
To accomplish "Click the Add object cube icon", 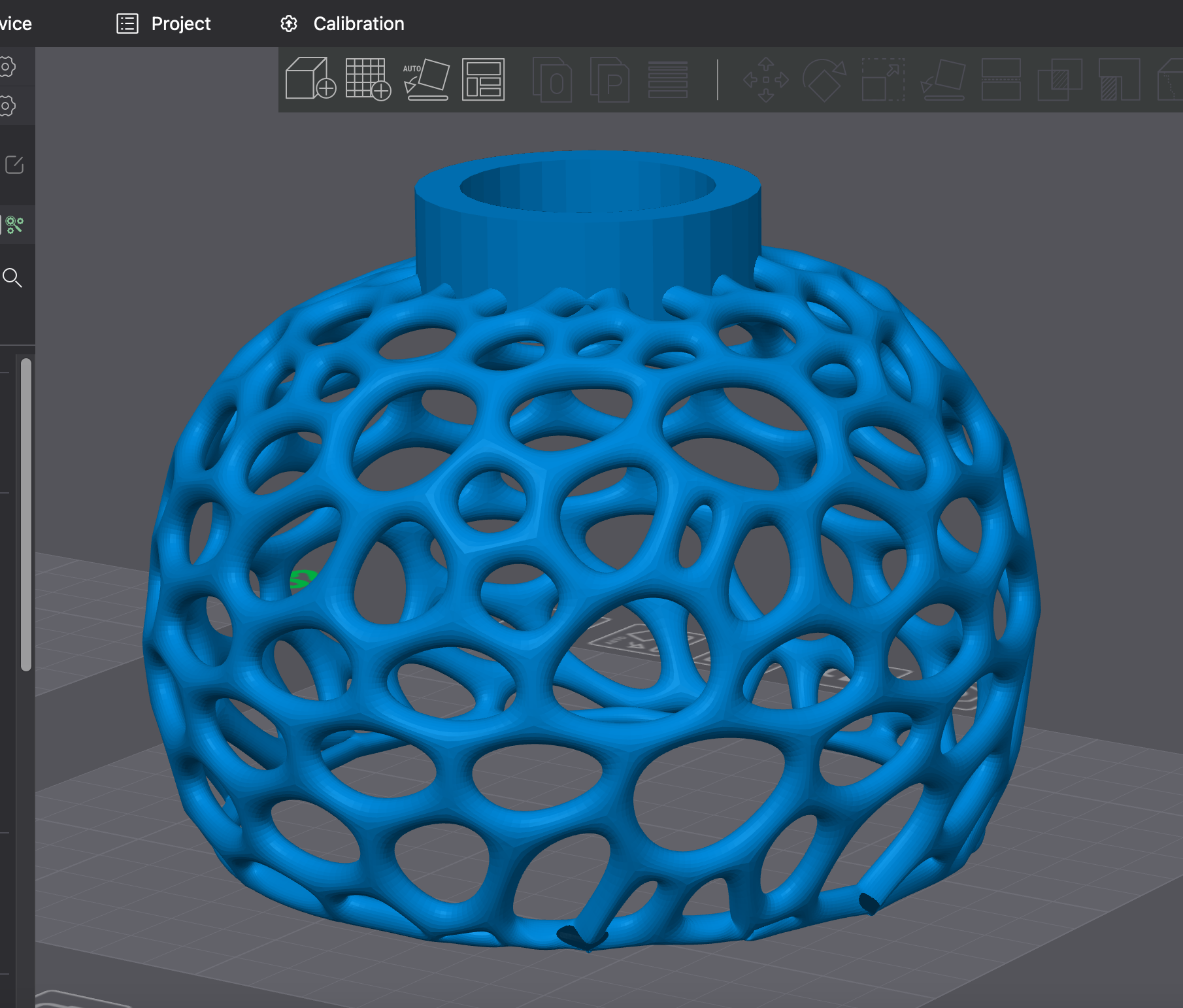I will tap(310, 79).
